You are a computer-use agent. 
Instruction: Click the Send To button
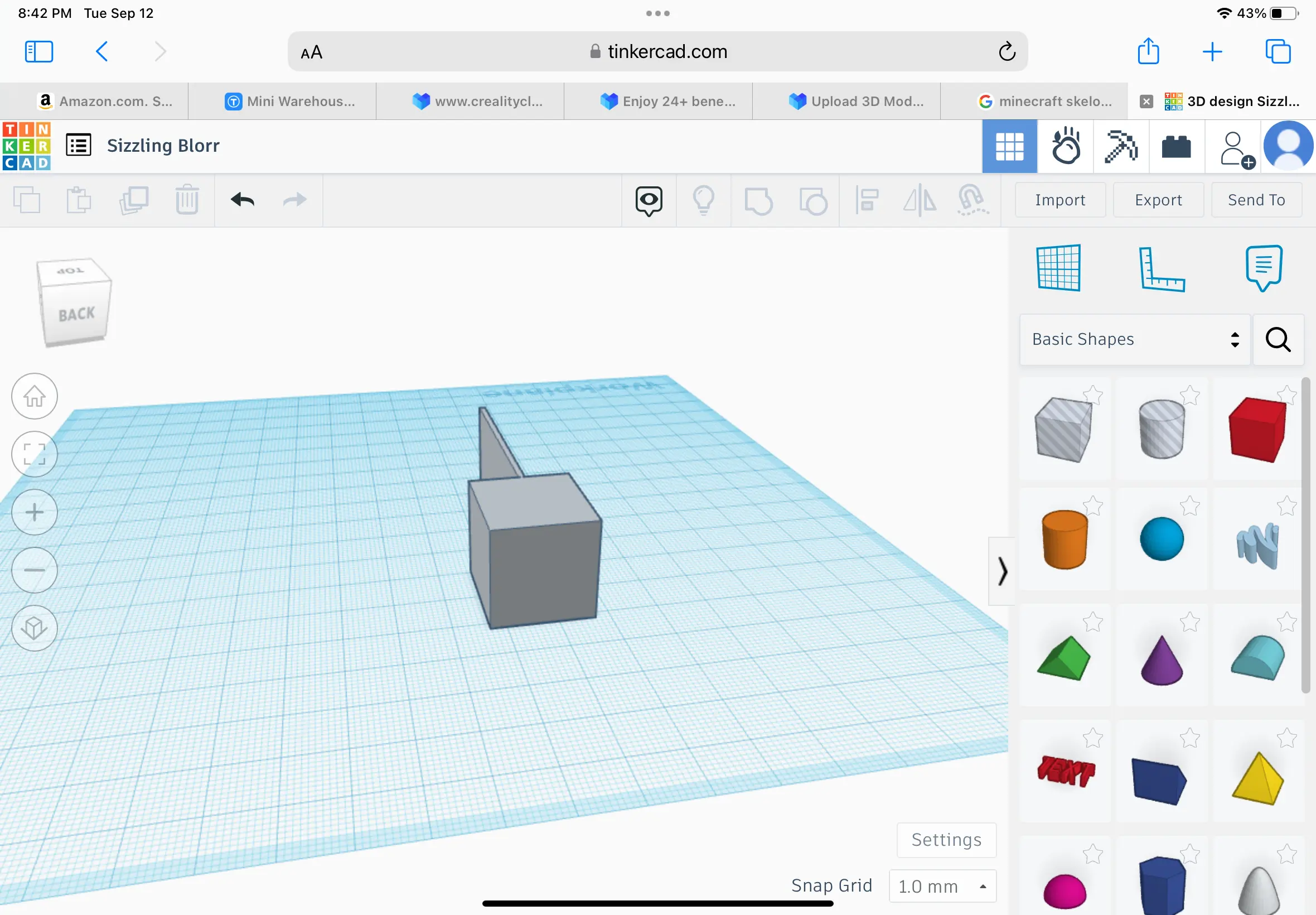pos(1256,200)
